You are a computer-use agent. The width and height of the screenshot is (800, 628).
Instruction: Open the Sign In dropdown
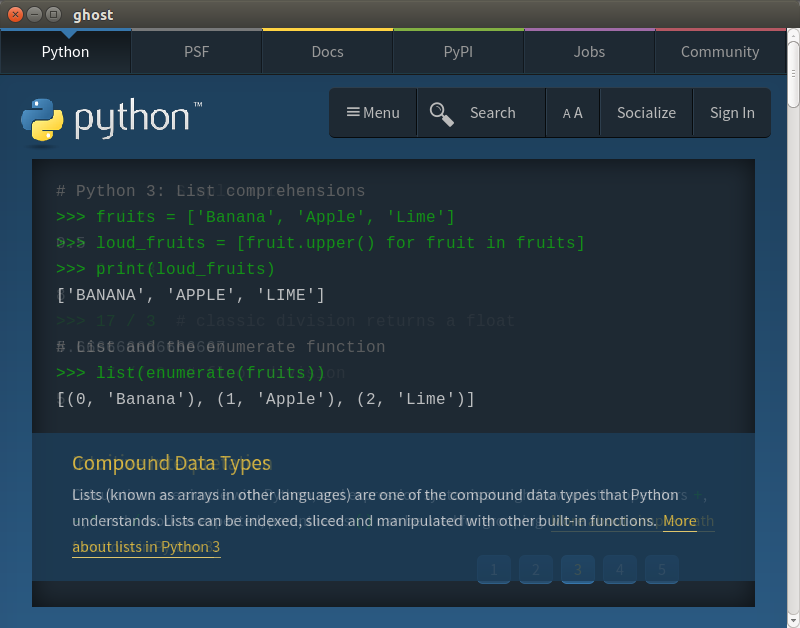click(x=732, y=113)
